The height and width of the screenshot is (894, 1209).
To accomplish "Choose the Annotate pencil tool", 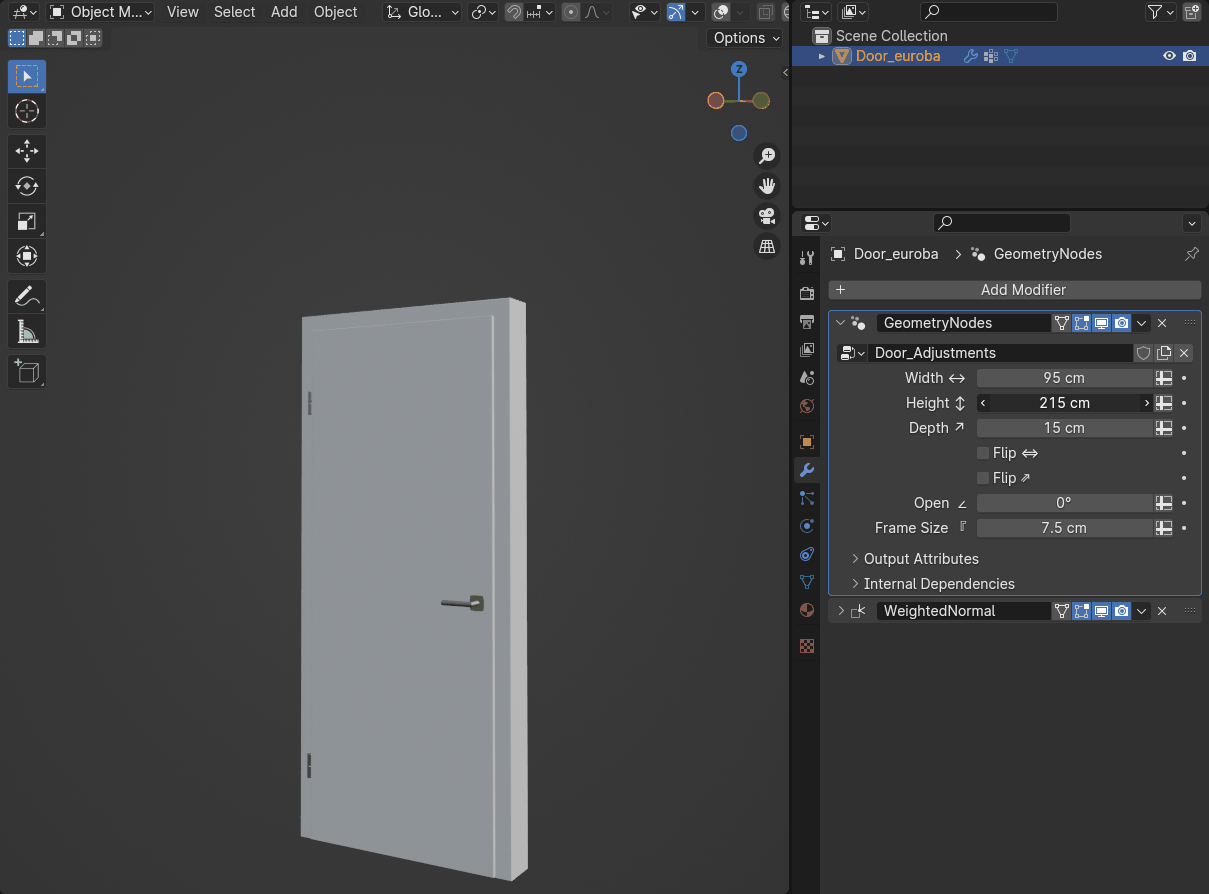I will tap(27, 296).
